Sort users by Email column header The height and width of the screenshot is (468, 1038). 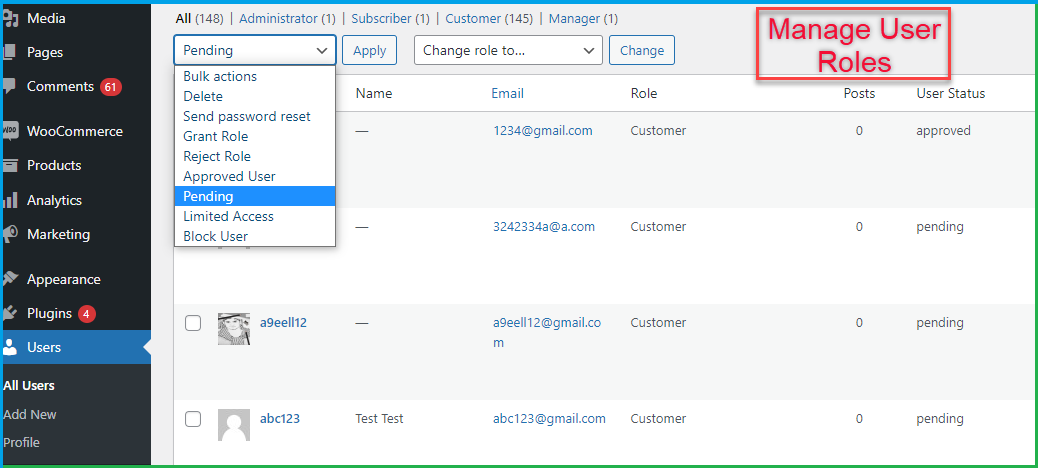507,93
